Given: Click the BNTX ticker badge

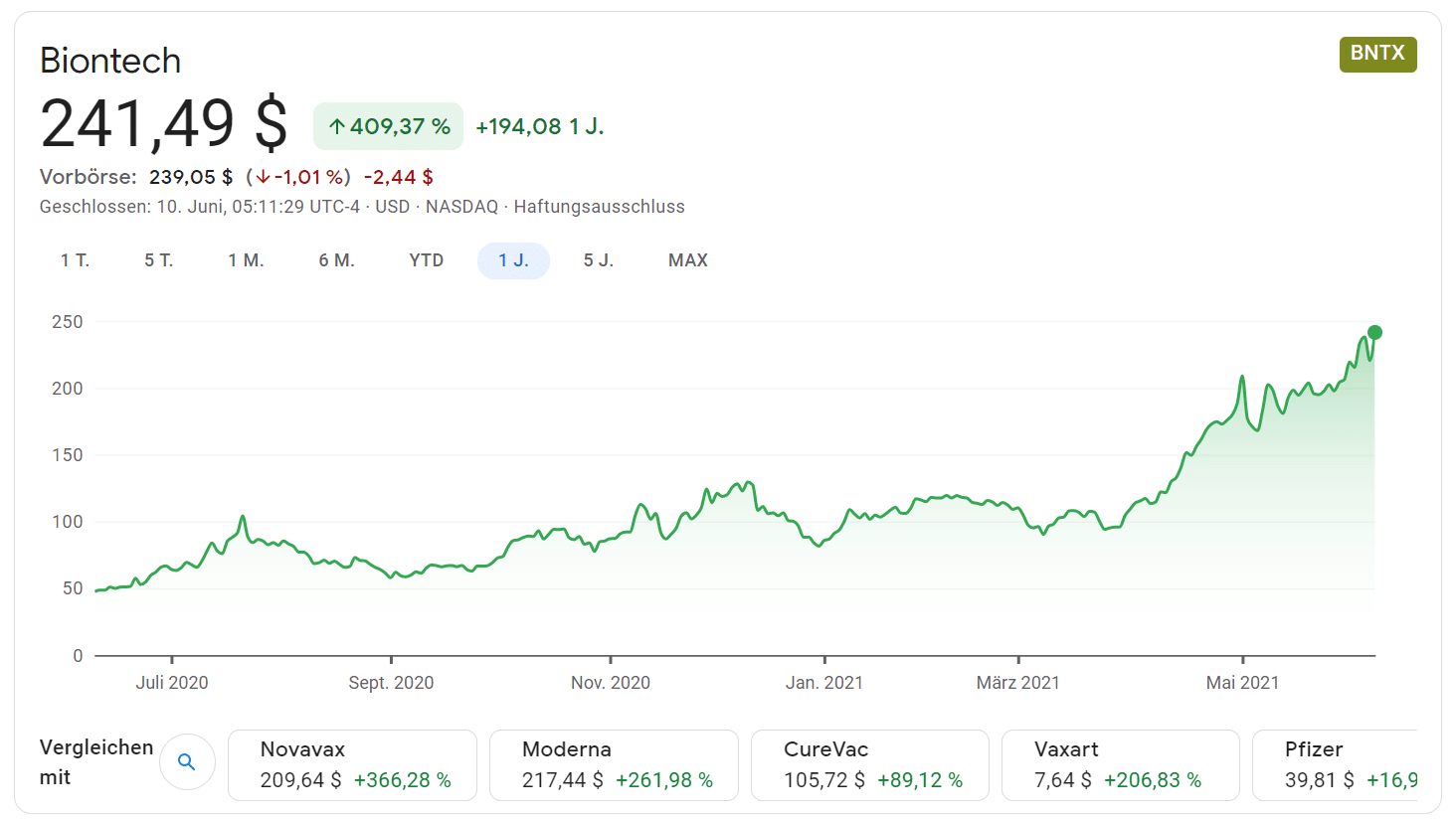Looking at the screenshot, I should 1377,54.
